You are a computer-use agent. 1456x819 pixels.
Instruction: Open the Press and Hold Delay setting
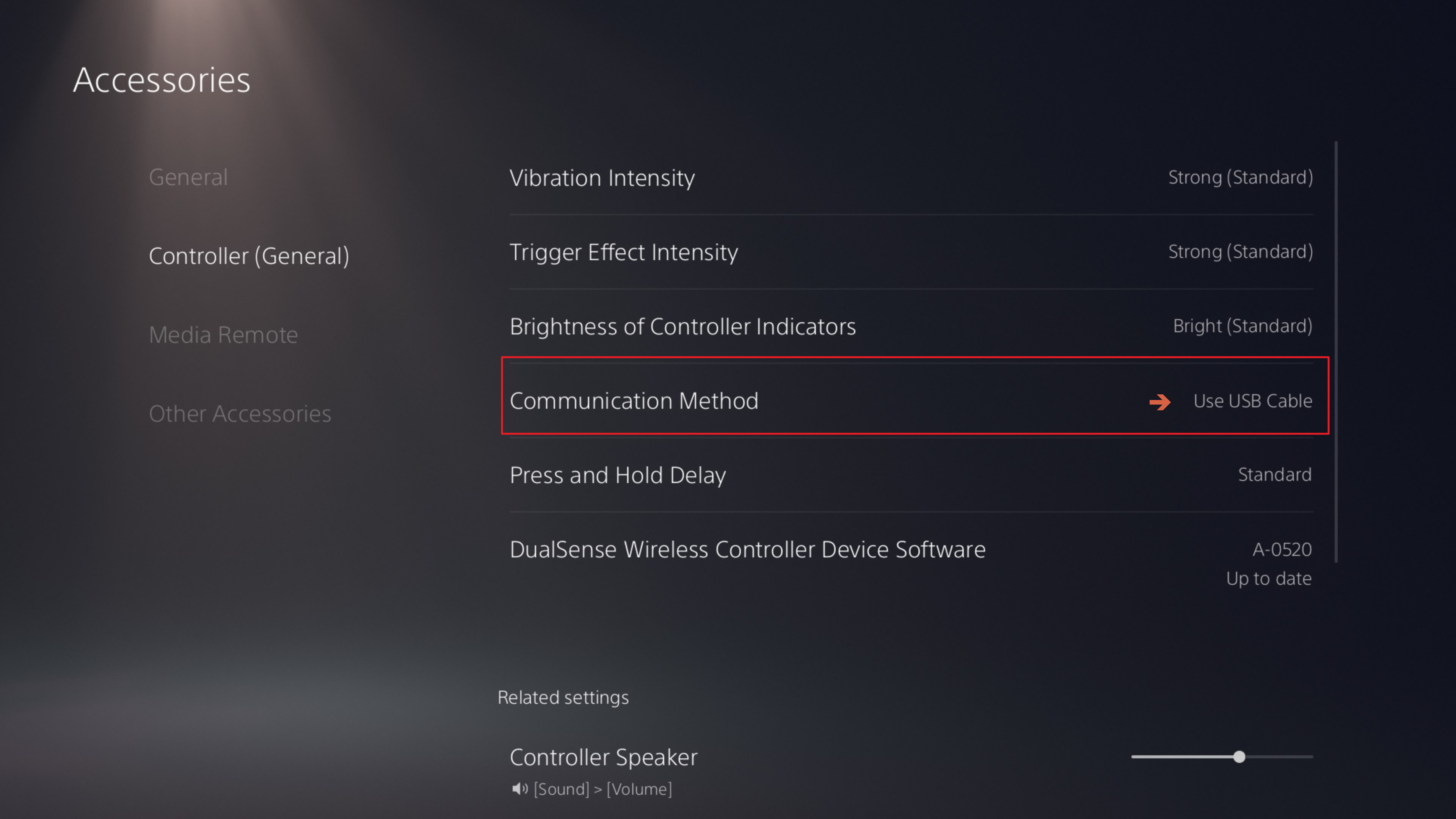pos(911,475)
